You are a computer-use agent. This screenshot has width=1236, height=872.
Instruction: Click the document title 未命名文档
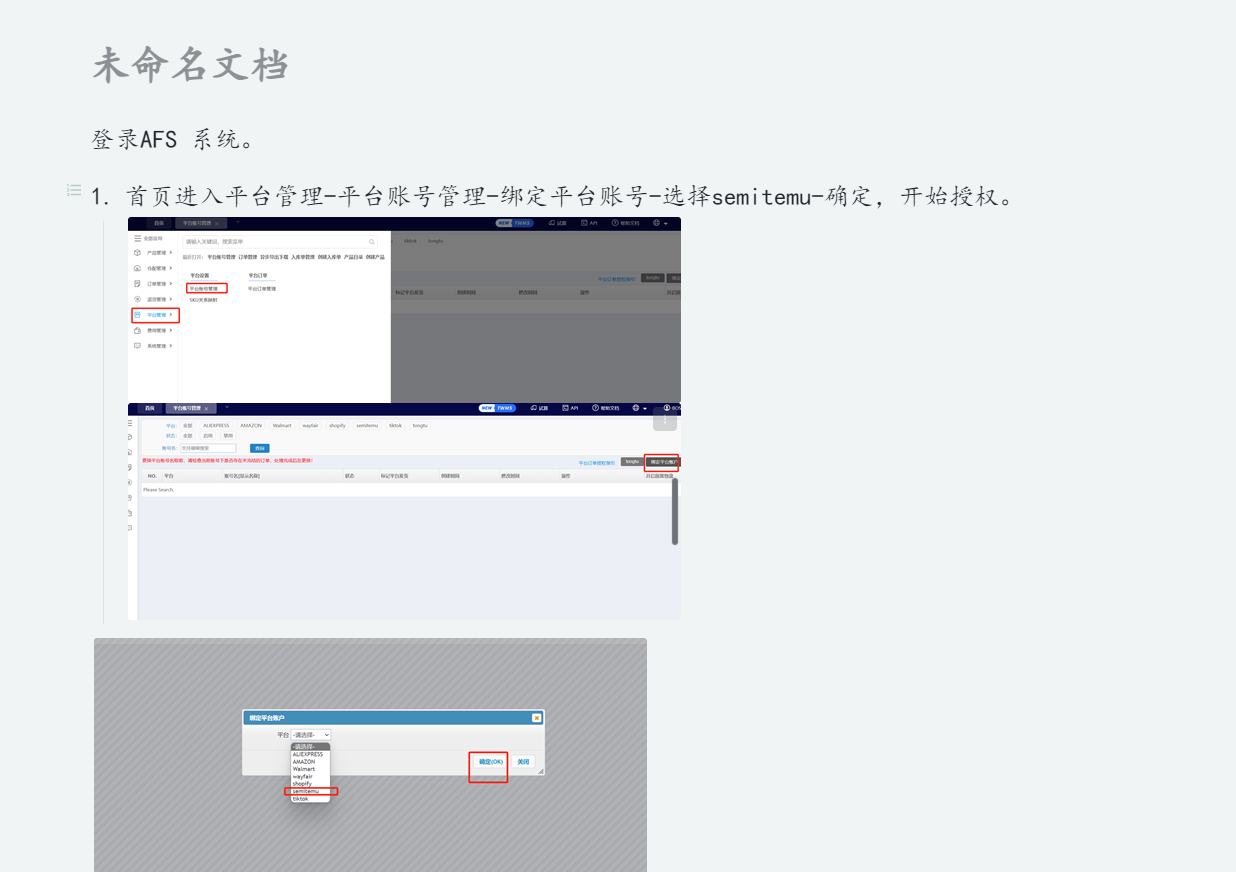(x=191, y=65)
